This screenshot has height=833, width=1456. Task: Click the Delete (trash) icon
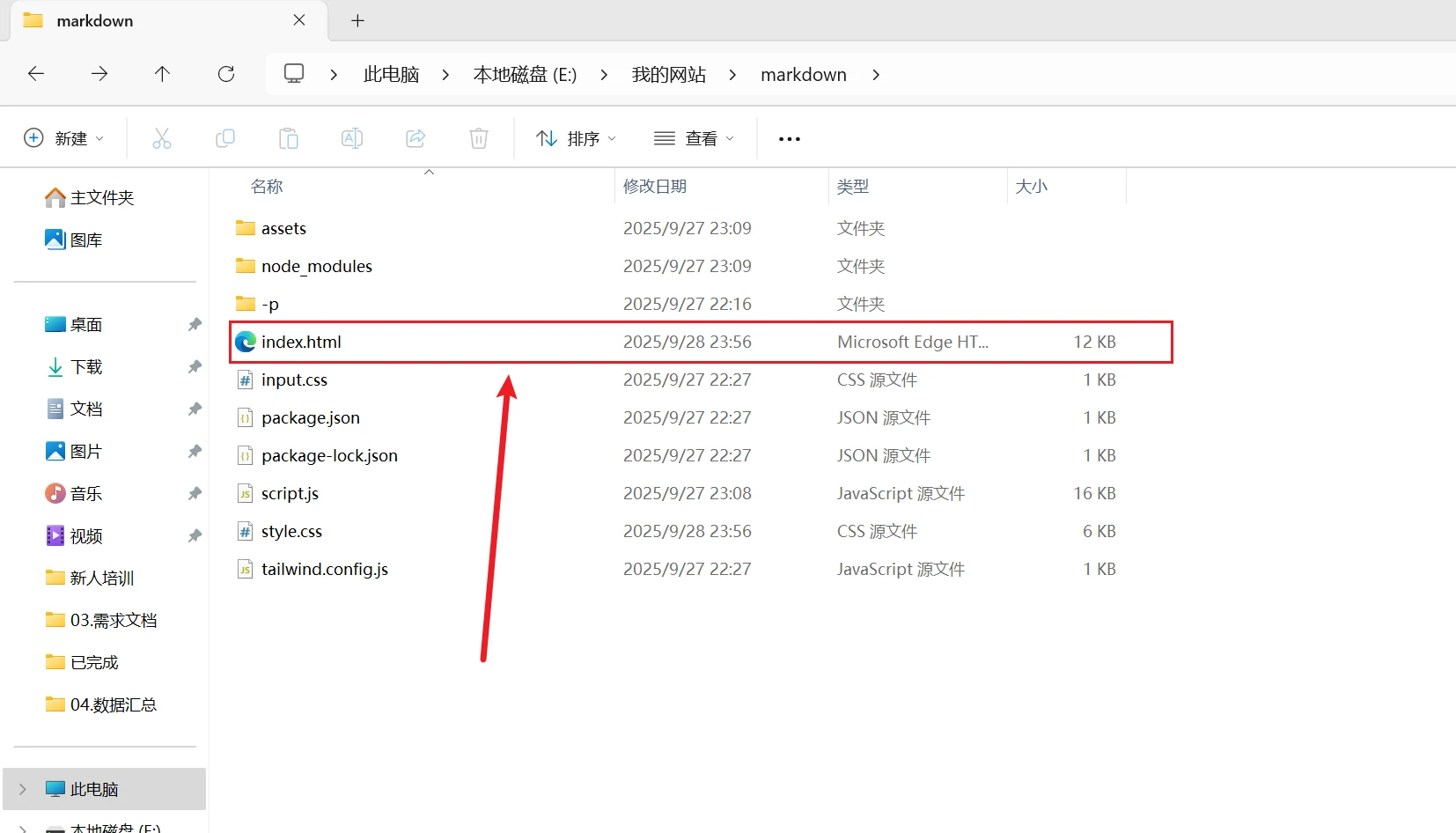[x=479, y=137]
